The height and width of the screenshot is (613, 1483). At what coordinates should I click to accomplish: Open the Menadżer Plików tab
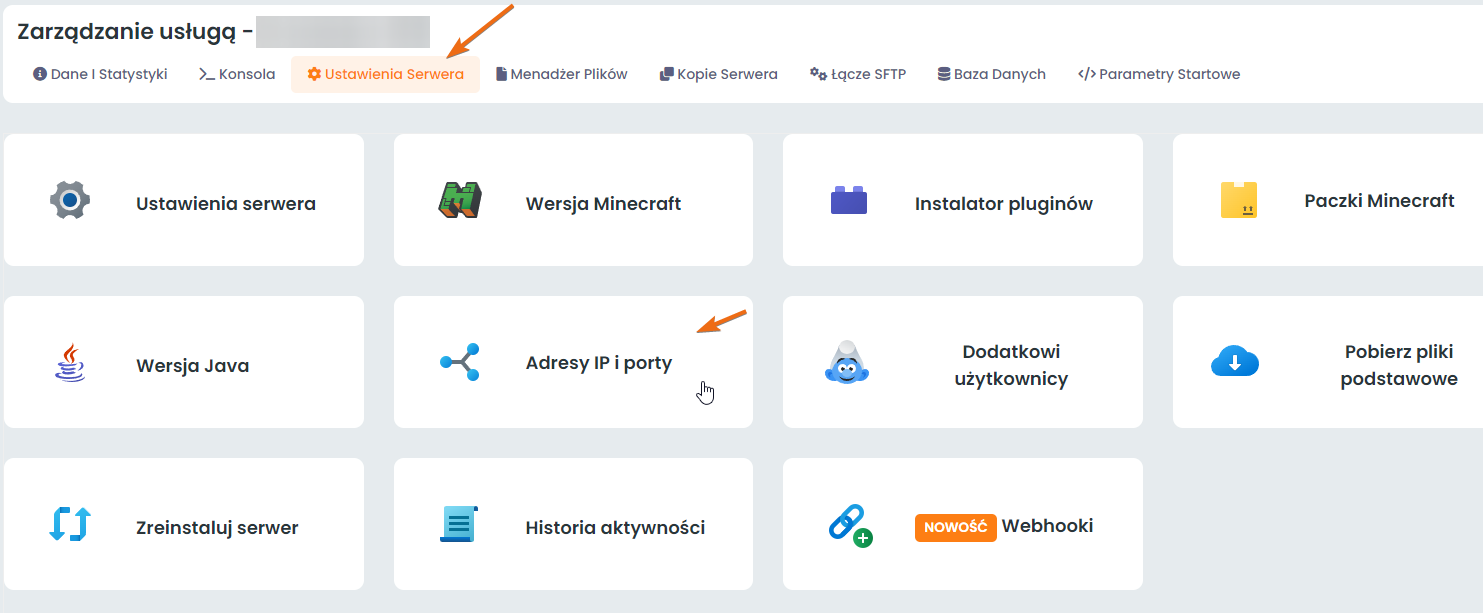coord(562,74)
